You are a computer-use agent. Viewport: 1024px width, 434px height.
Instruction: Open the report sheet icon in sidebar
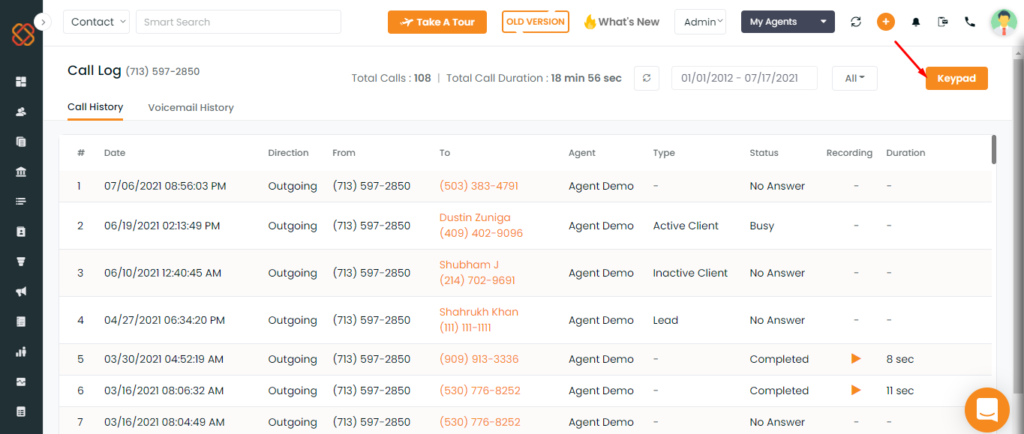(x=22, y=322)
